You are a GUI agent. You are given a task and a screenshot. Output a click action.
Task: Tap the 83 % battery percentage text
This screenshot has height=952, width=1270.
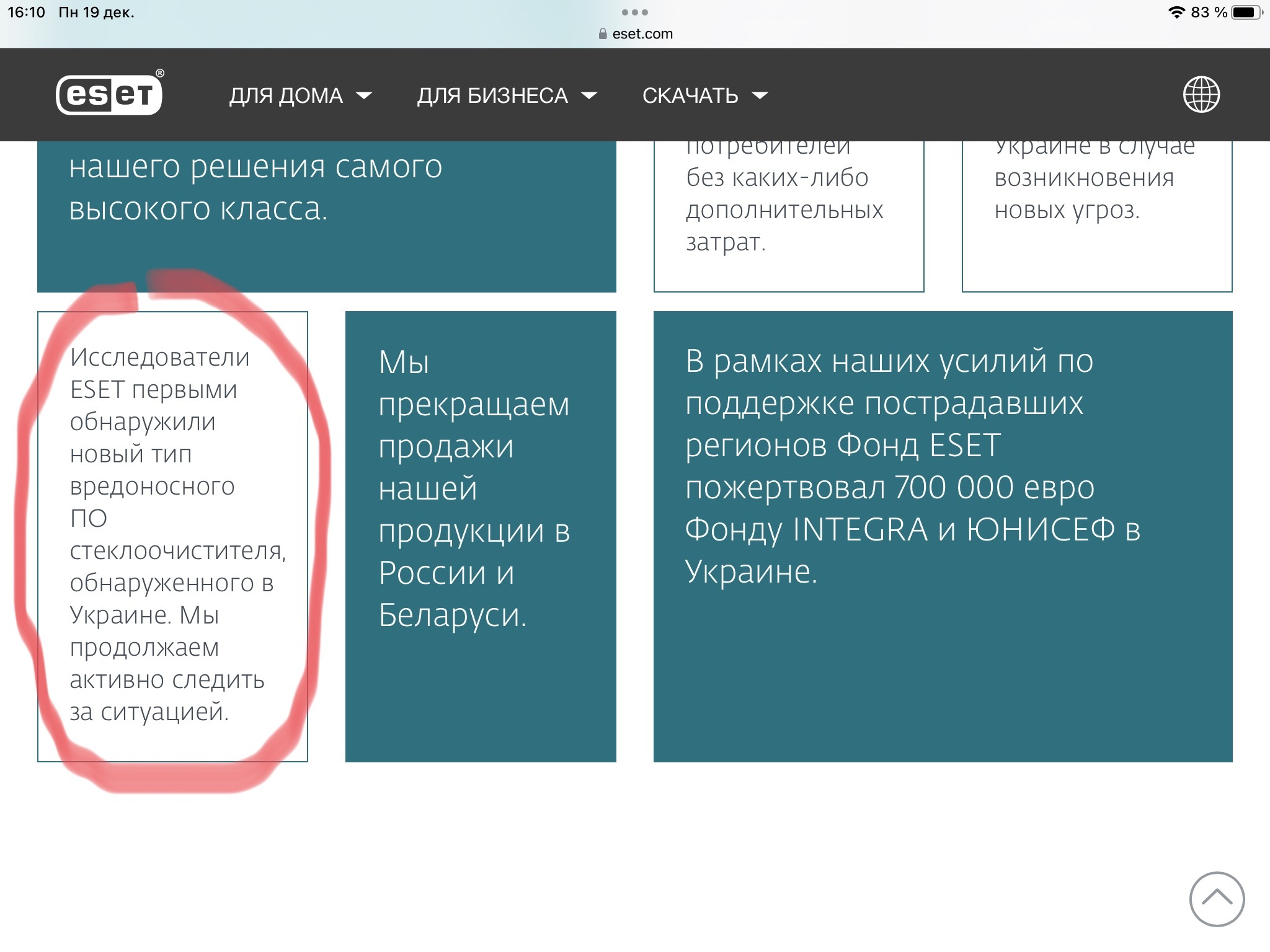[x=1209, y=12]
